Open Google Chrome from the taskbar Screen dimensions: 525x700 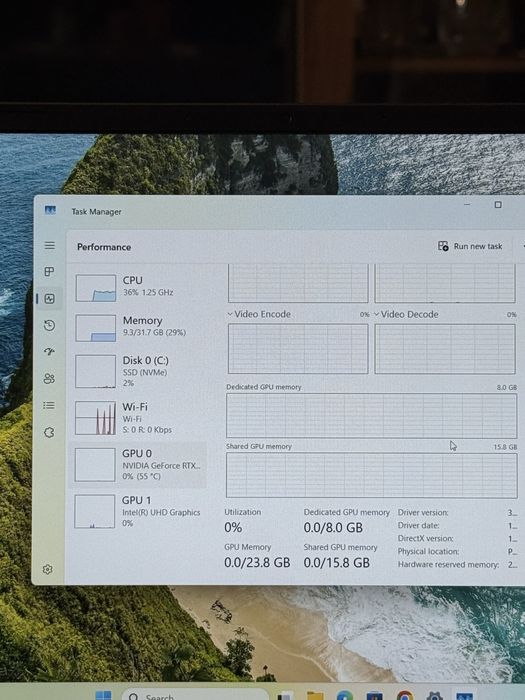coord(404,696)
